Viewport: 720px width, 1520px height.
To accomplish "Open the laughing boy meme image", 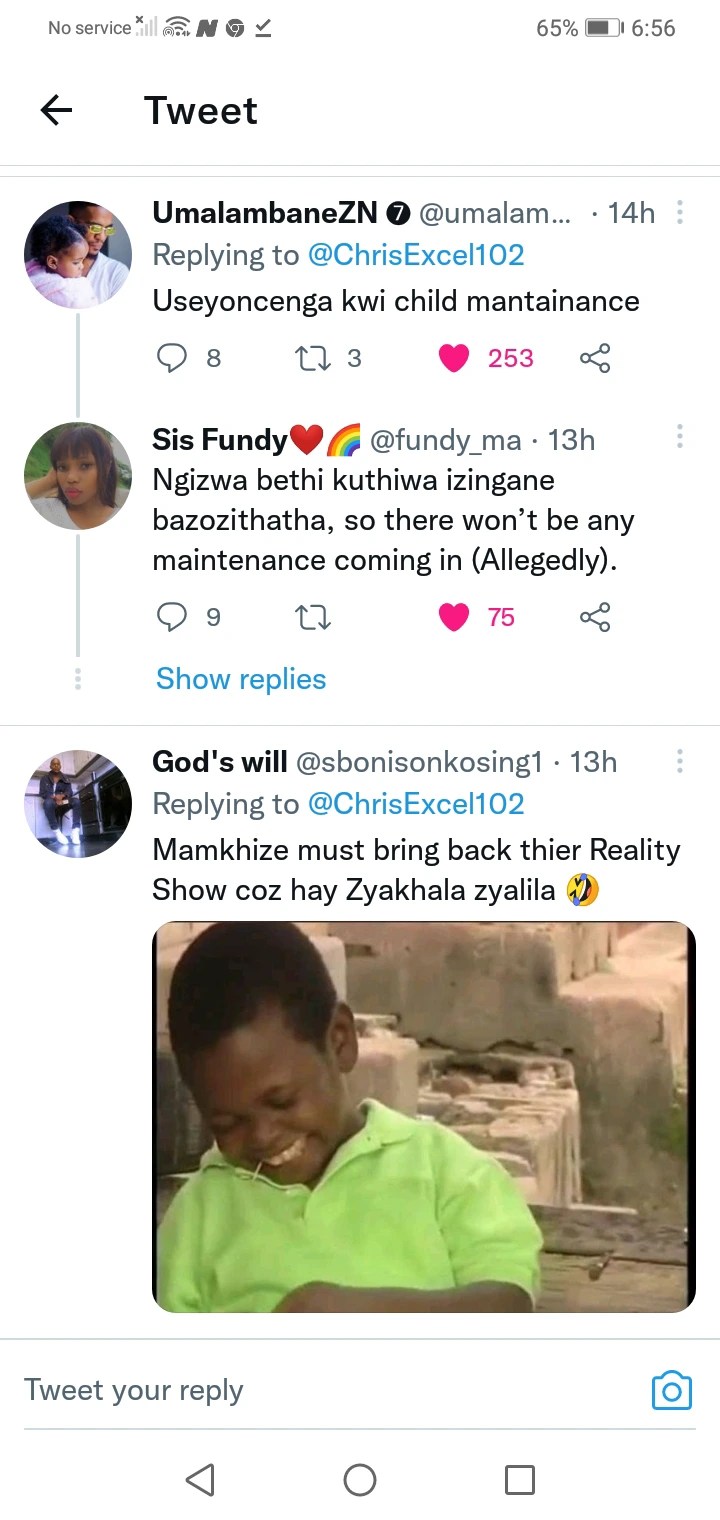I will pos(423,1116).
